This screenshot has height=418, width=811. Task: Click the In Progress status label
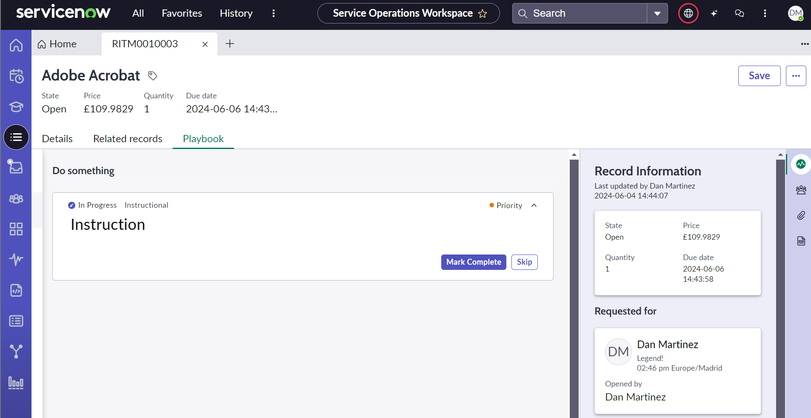tap(97, 205)
